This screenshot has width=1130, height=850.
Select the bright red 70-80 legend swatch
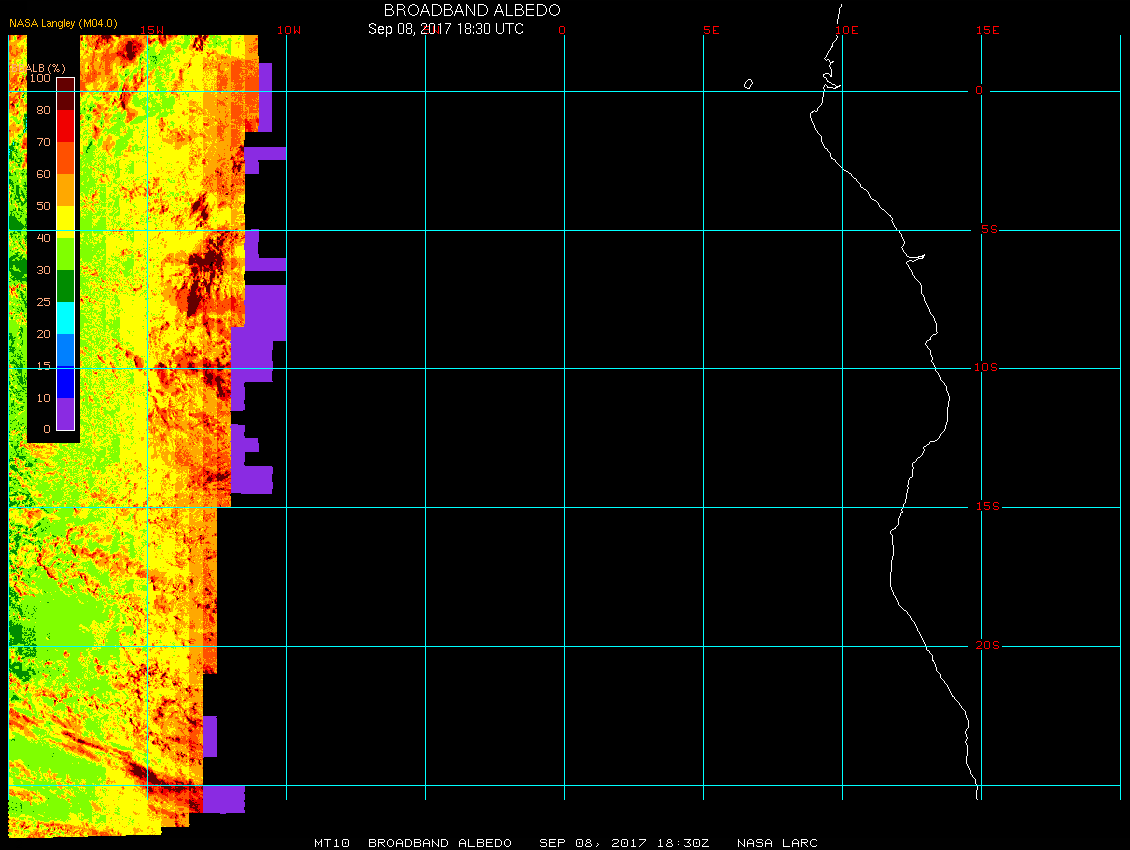66,125
